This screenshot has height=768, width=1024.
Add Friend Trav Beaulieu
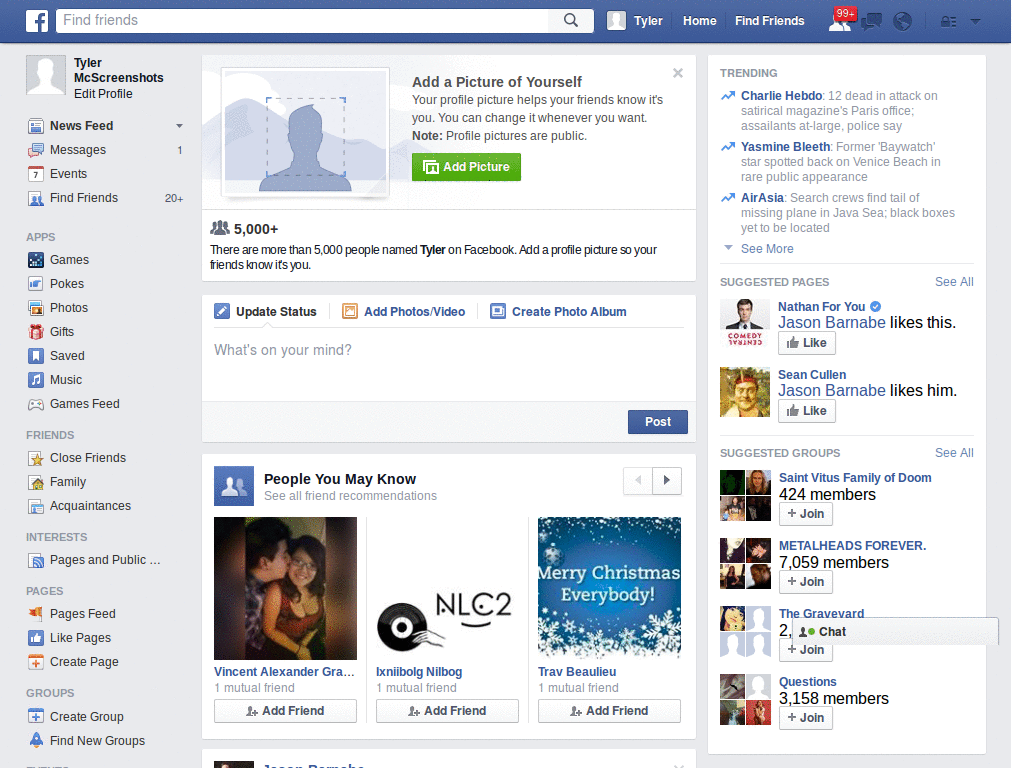(609, 711)
